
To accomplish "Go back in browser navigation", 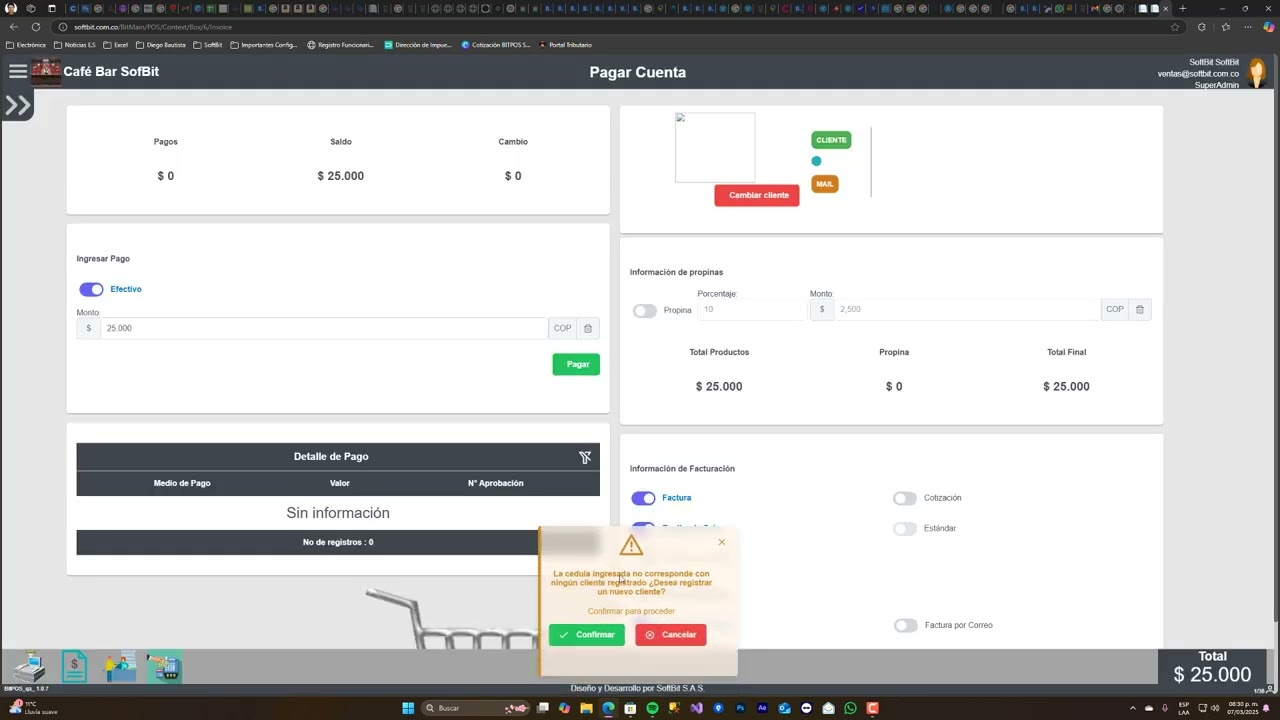I will pyautogui.click(x=14, y=27).
